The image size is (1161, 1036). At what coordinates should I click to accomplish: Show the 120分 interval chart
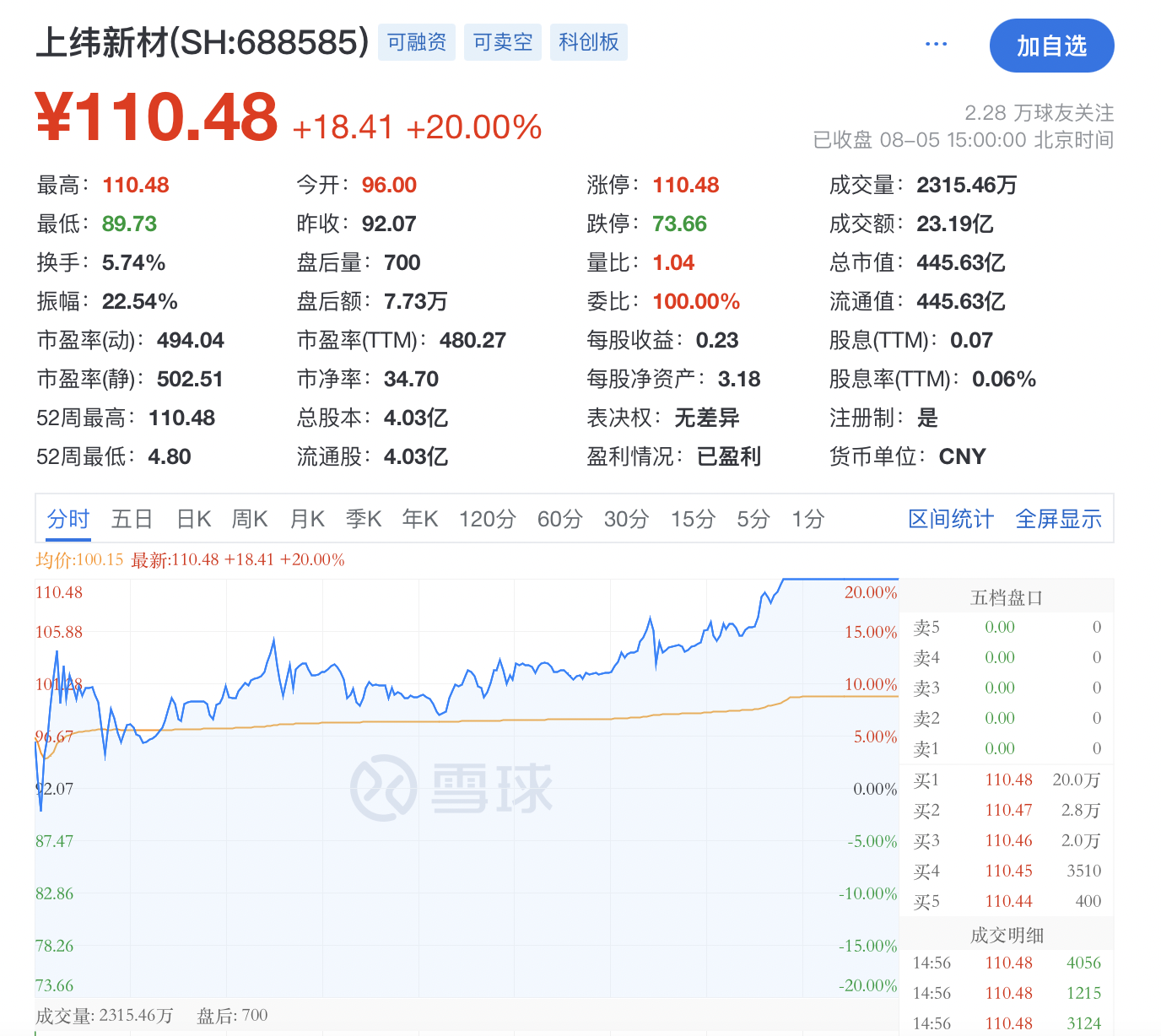(488, 519)
